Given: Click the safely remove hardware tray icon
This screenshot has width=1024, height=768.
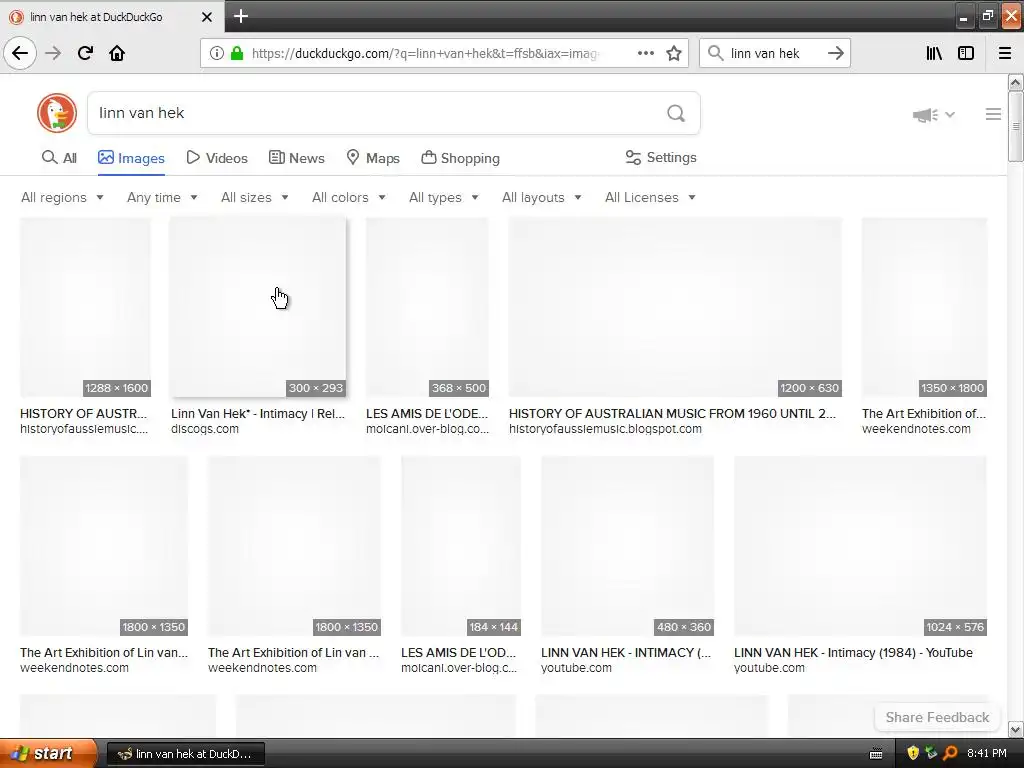Looking at the screenshot, I should (931, 754).
